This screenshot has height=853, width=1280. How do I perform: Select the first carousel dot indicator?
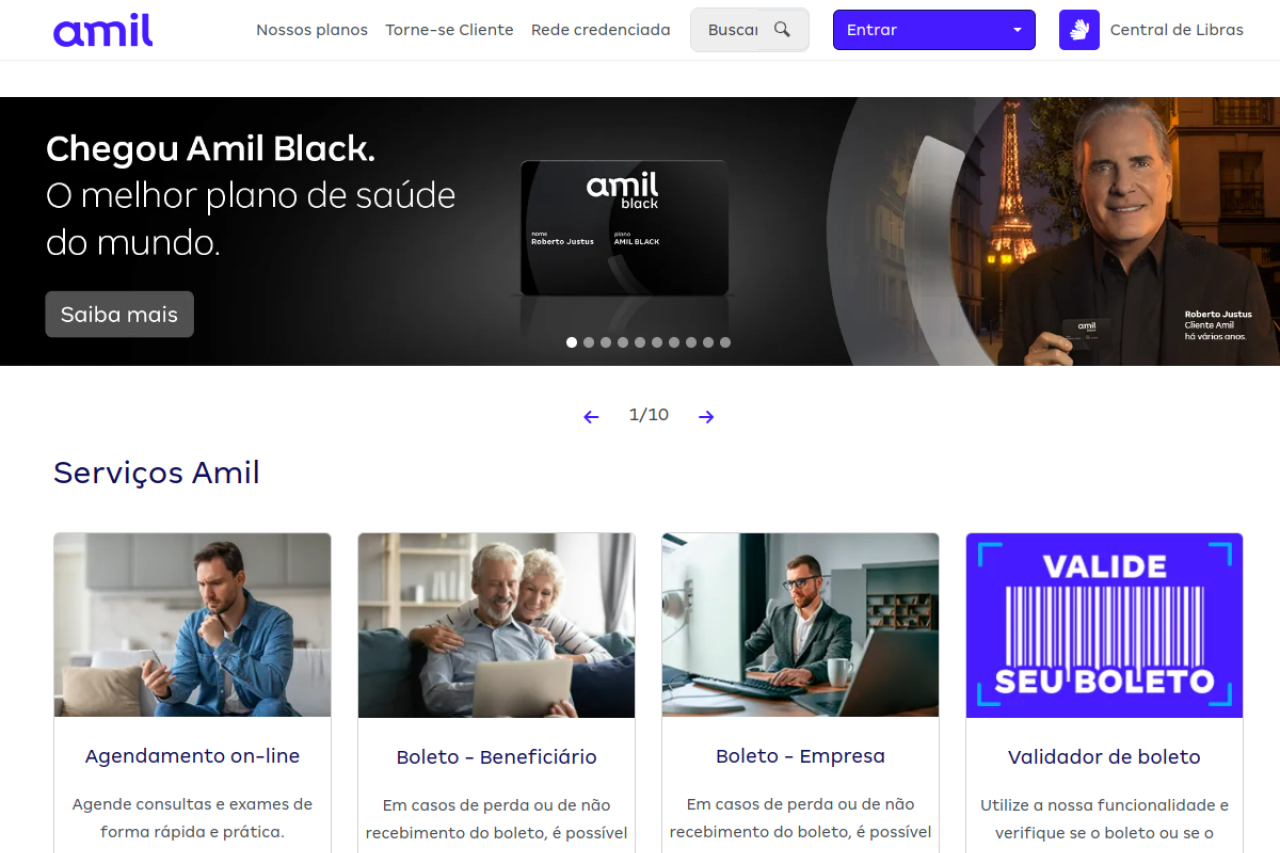[572, 342]
